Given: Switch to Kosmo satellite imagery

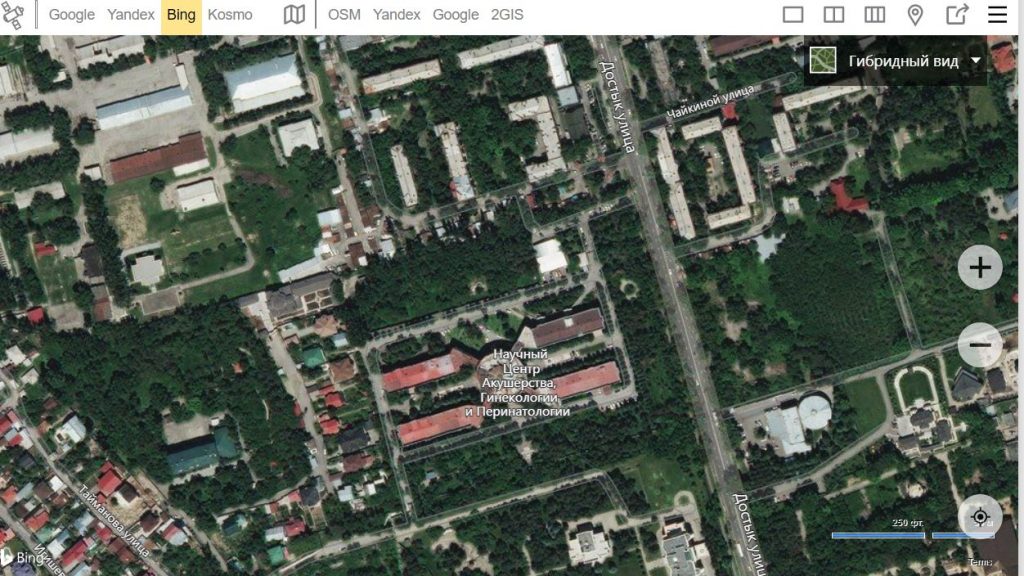Looking at the screenshot, I should pyautogui.click(x=230, y=14).
